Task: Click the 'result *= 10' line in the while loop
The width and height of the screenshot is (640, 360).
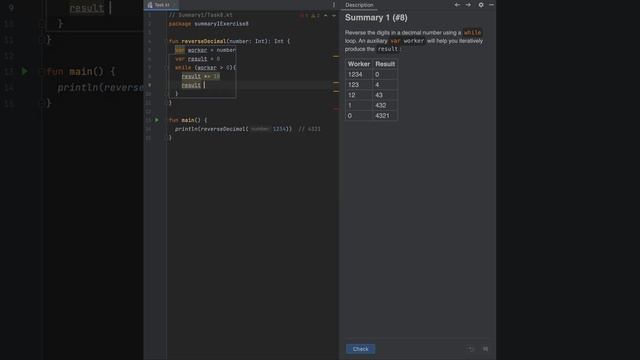Action: click(200, 76)
